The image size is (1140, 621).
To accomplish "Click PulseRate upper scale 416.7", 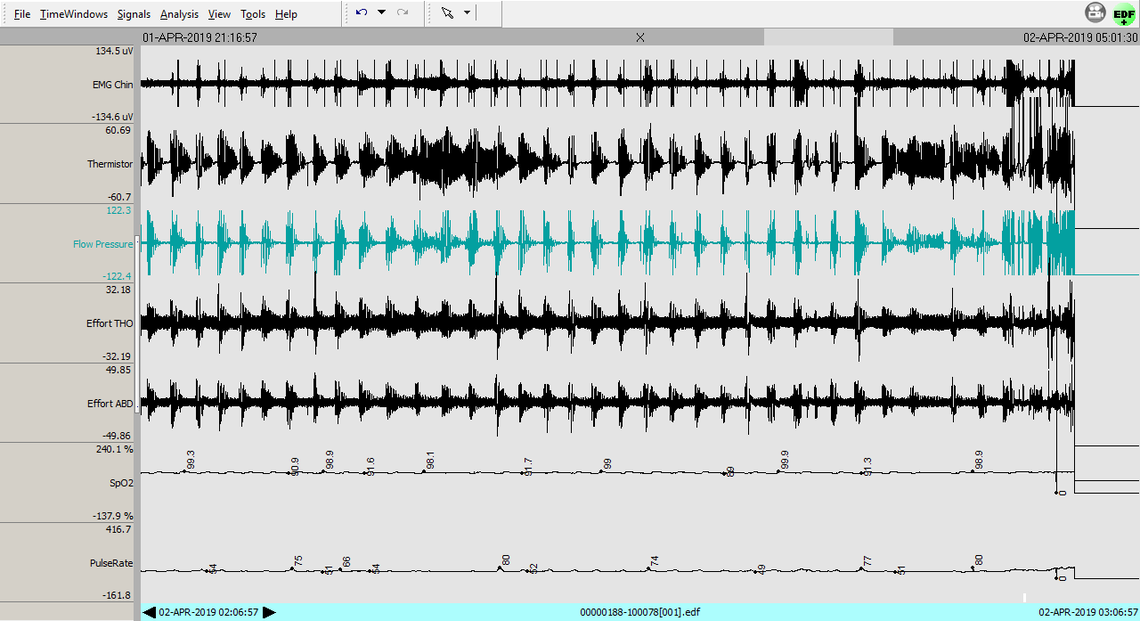I will pyautogui.click(x=119, y=529).
